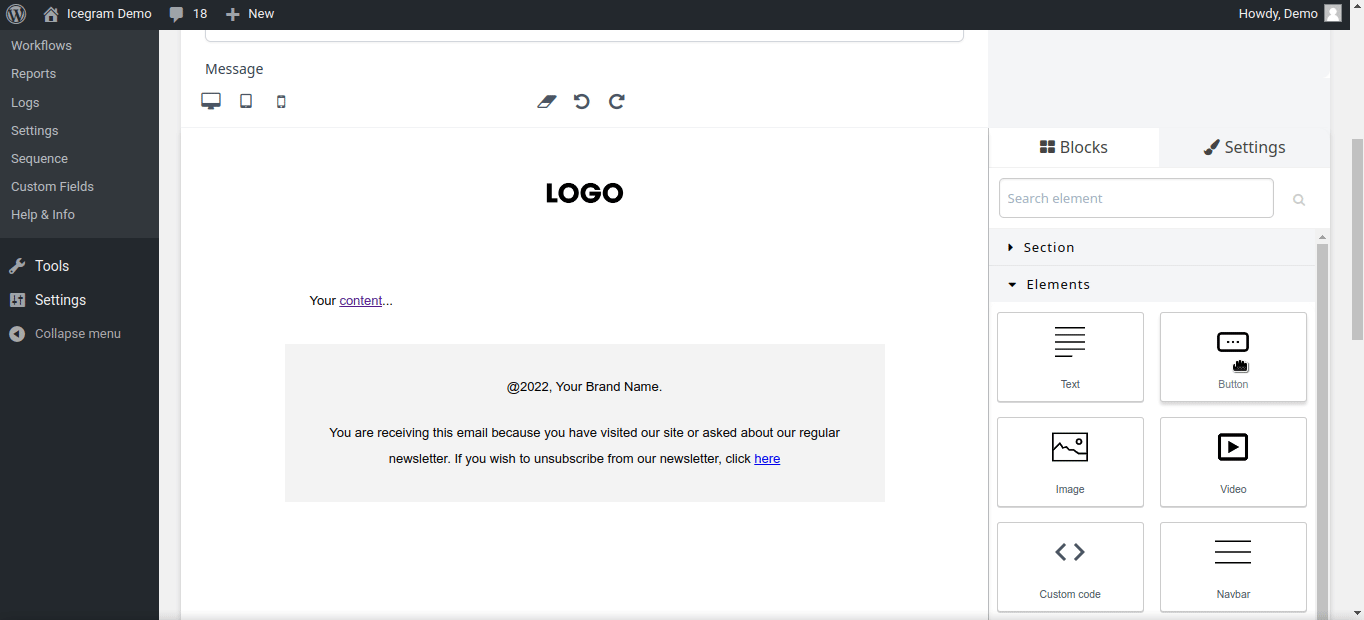Redo change in email editor

click(617, 101)
